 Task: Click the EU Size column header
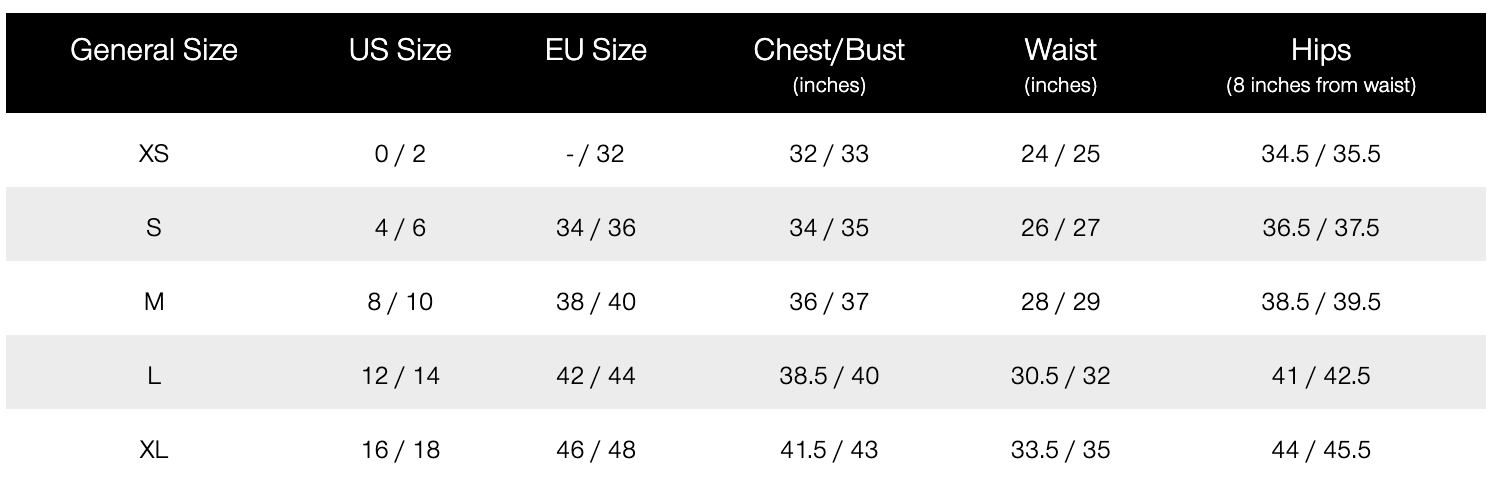(x=595, y=50)
